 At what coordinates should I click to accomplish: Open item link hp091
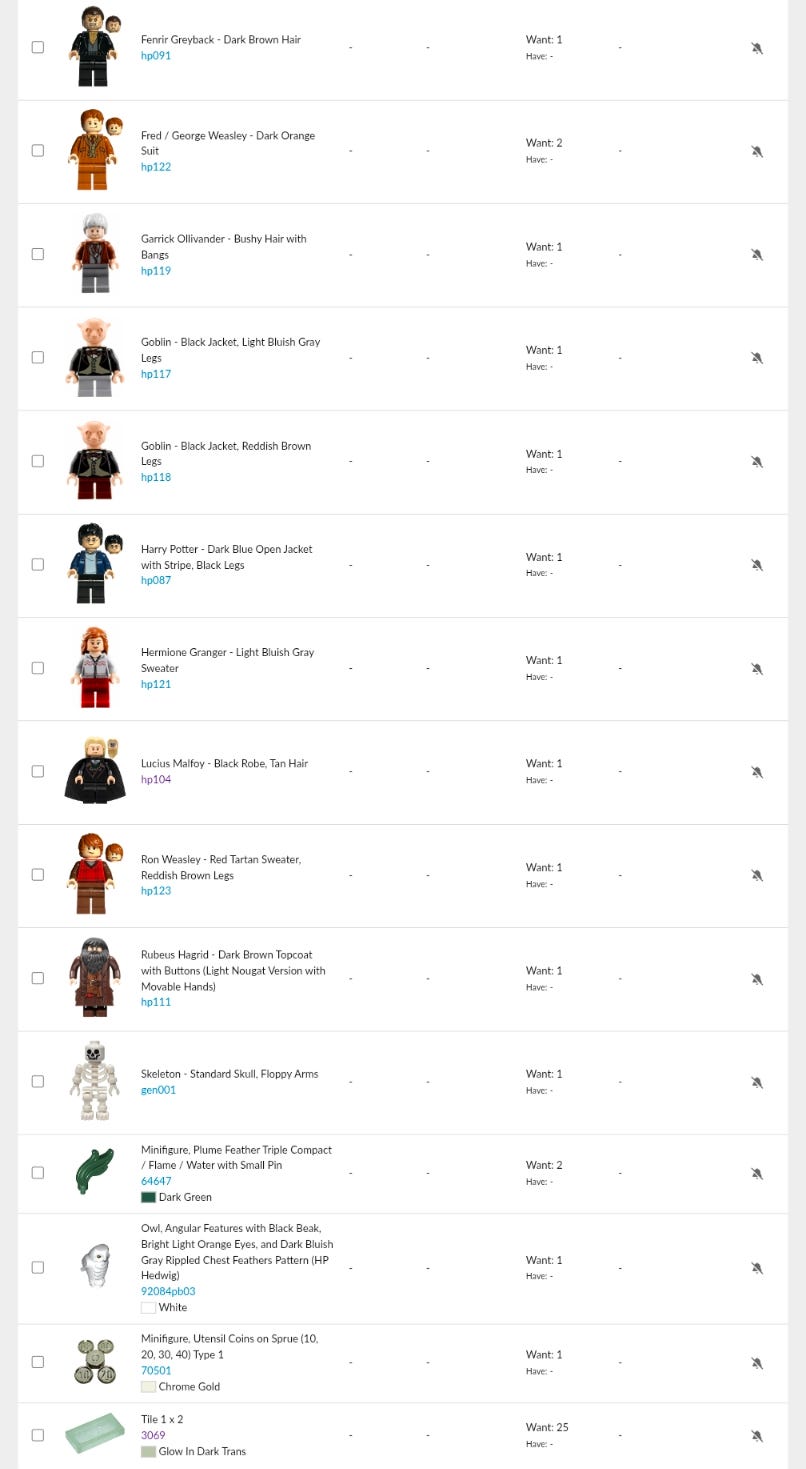[x=156, y=56]
